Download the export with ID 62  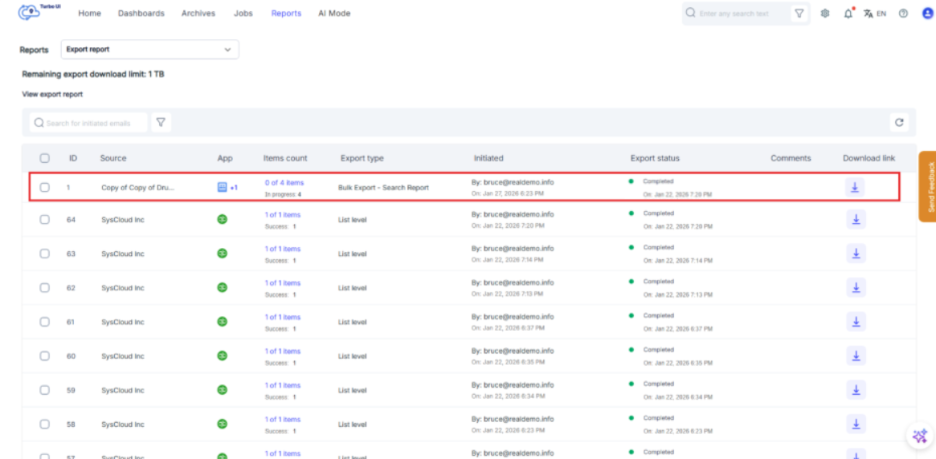pyautogui.click(x=856, y=287)
